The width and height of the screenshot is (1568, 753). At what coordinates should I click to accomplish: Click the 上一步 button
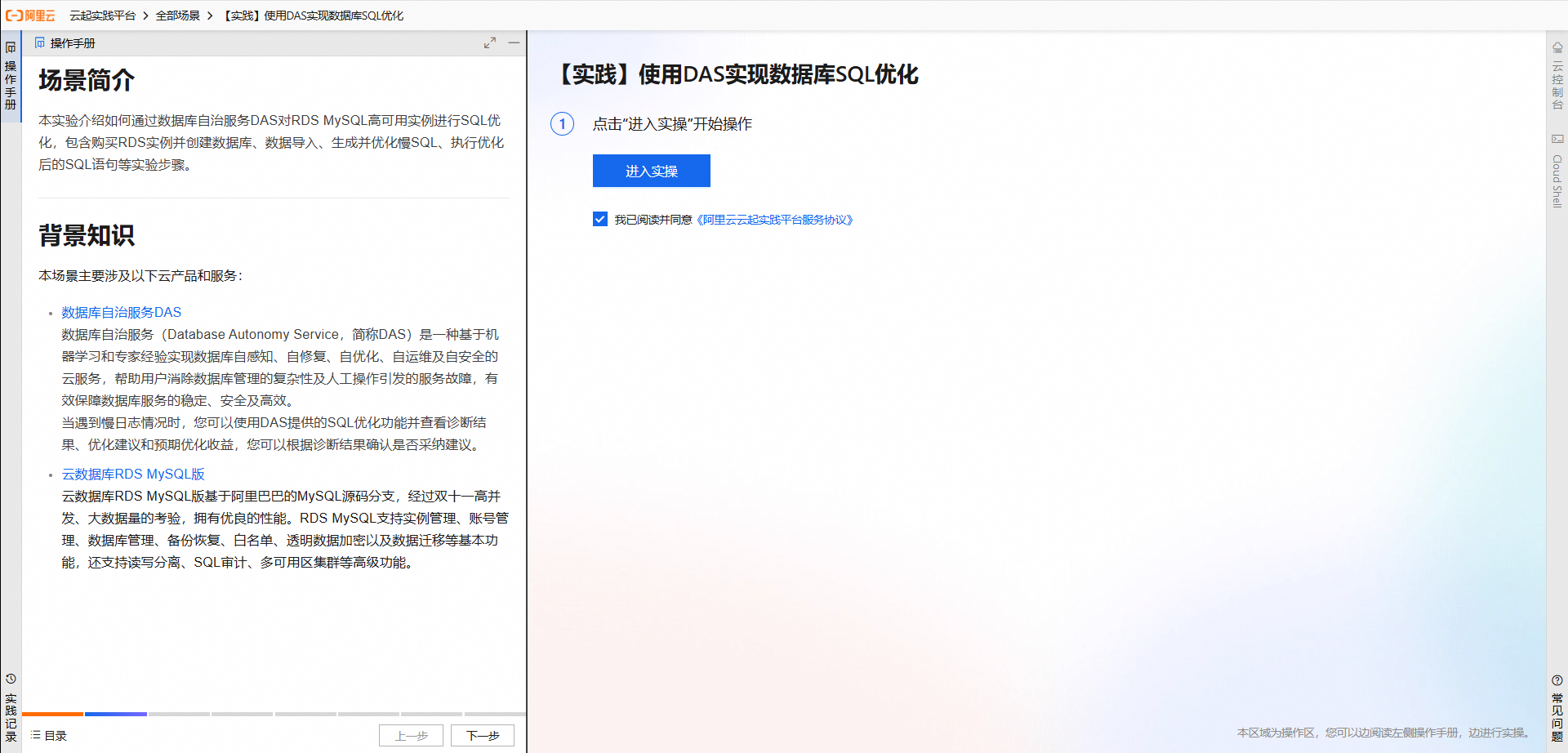tap(411, 735)
